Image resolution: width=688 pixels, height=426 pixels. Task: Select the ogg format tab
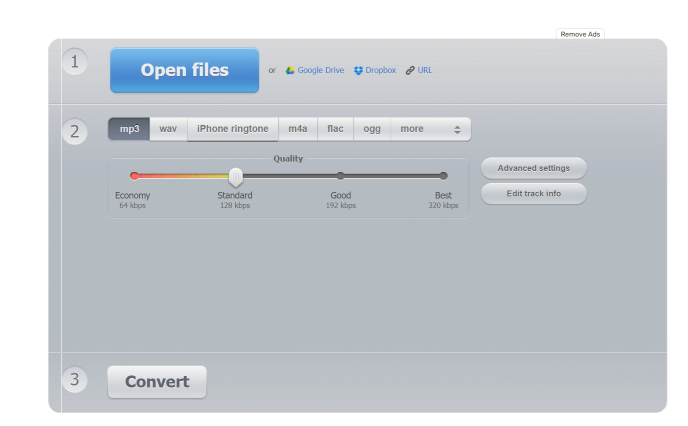click(372, 129)
